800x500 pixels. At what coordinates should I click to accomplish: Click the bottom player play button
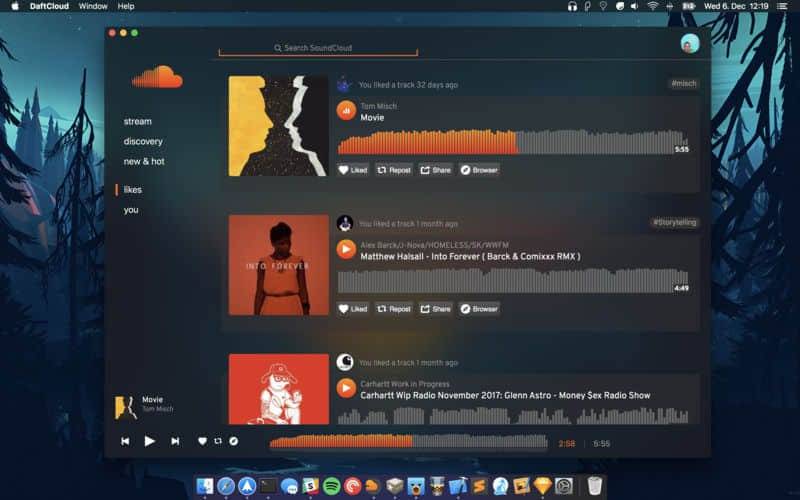[149, 441]
